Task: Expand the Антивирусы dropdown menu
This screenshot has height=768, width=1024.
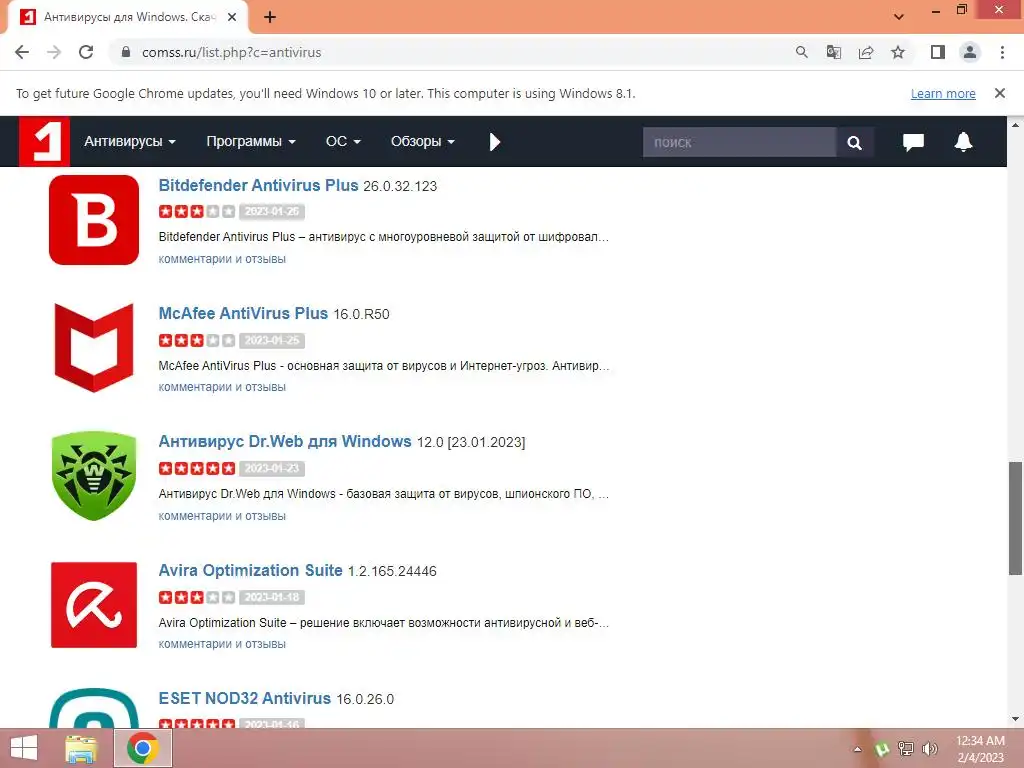Action: pos(129,142)
